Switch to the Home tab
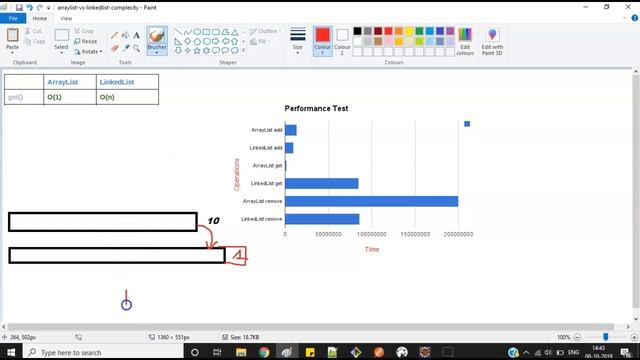The image size is (640, 360). click(40, 18)
